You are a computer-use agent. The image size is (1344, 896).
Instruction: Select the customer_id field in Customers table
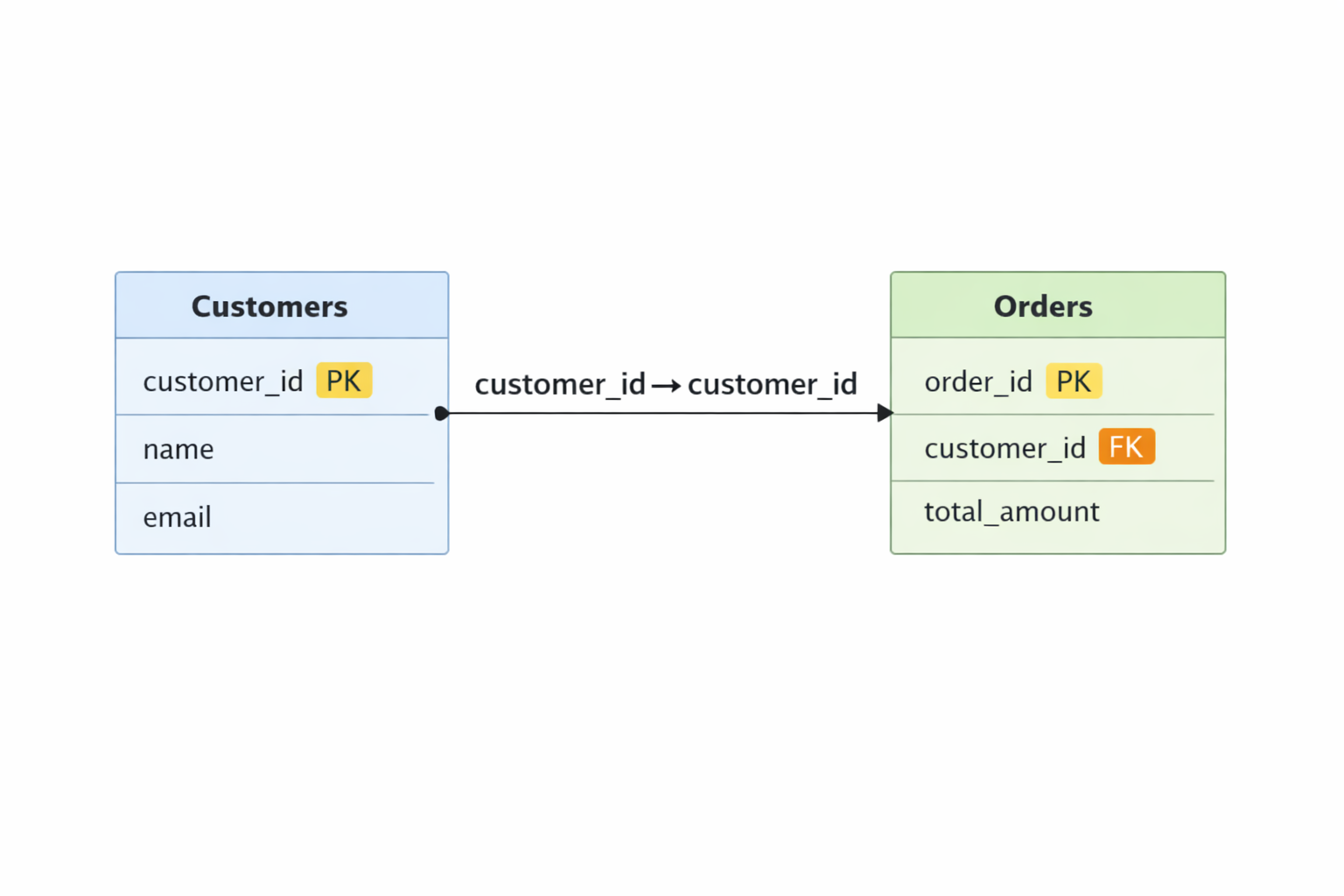[222, 381]
